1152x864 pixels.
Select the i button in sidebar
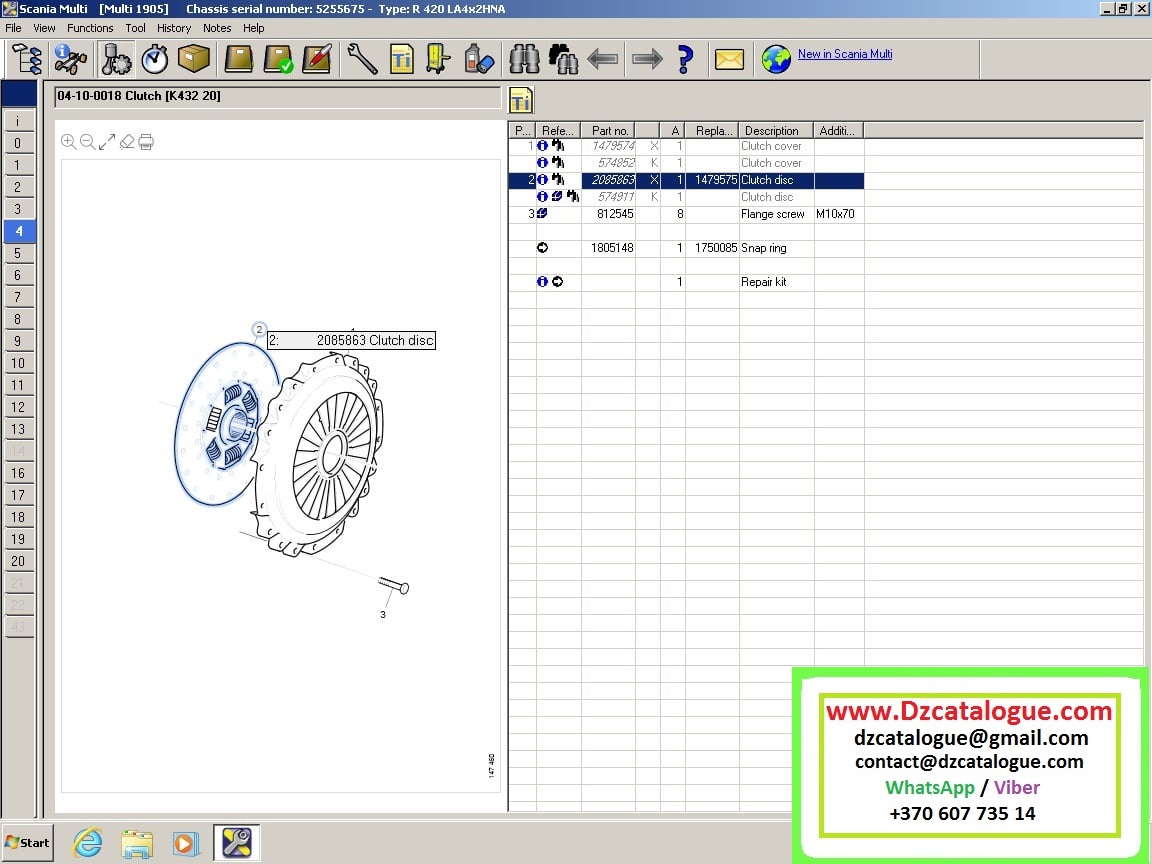[18, 121]
